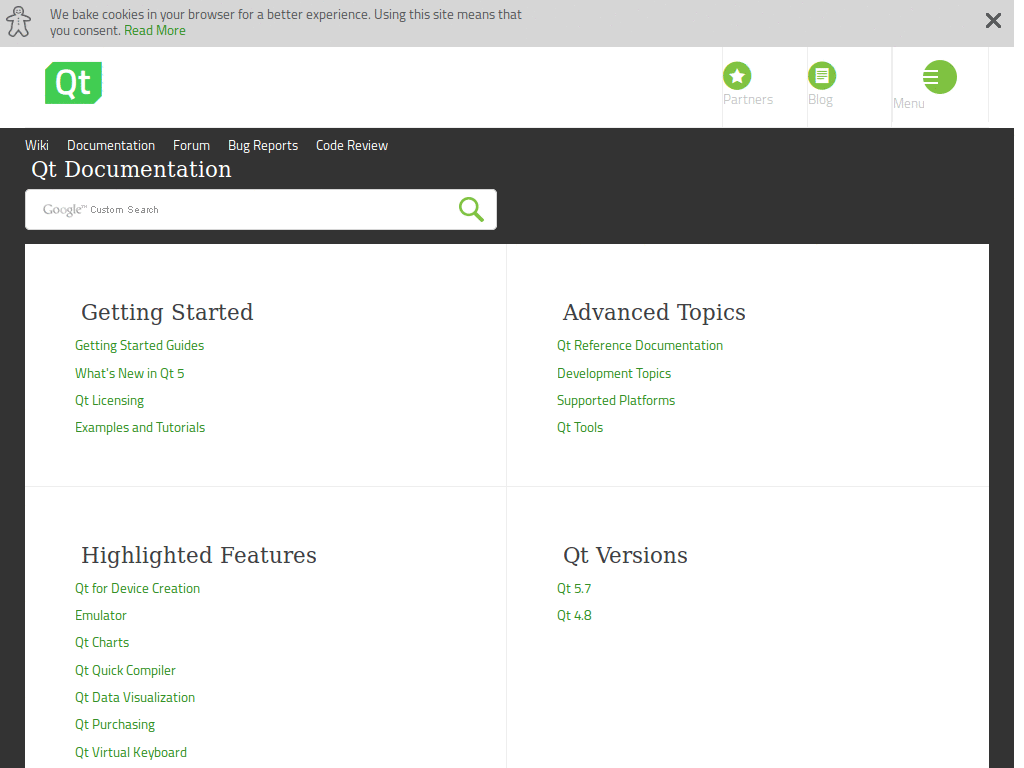Click the search magnifier icon
This screenshot has width=1024, height=768.
tap(470, 209)
